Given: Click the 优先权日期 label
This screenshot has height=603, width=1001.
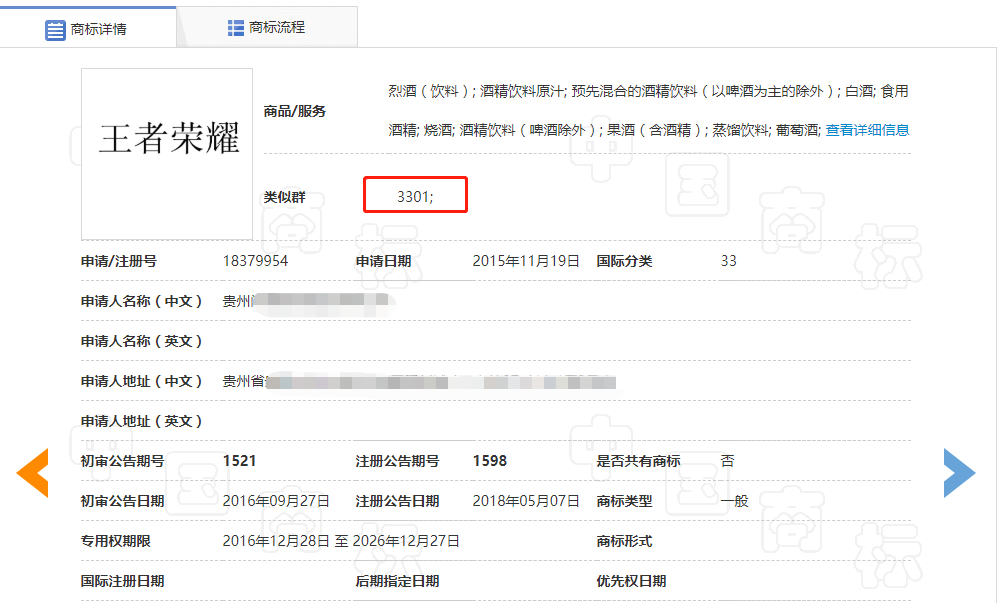Looking at the screenshot, I should click(631, 581).
